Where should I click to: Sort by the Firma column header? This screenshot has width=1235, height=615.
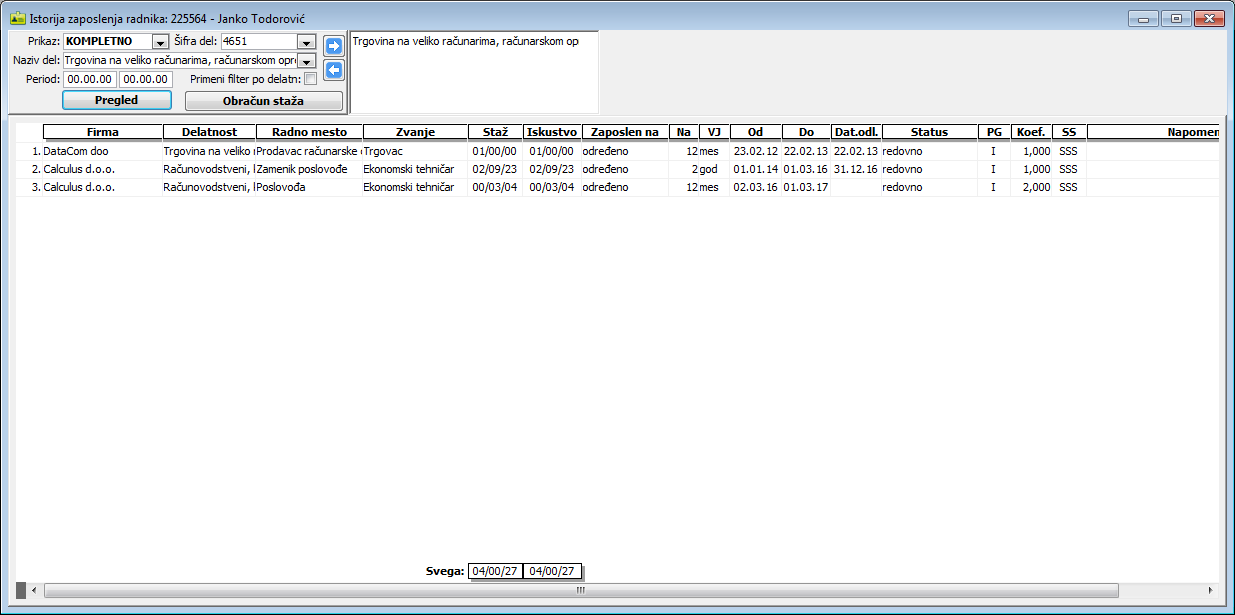[103, 132]
